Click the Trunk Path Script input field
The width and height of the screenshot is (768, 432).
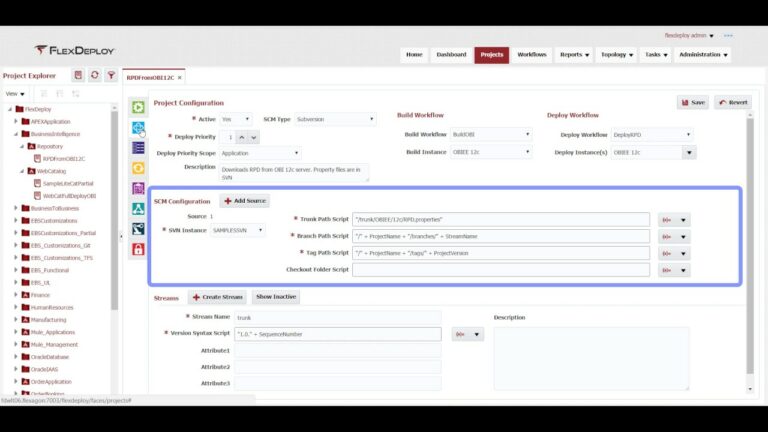(501, 219)
